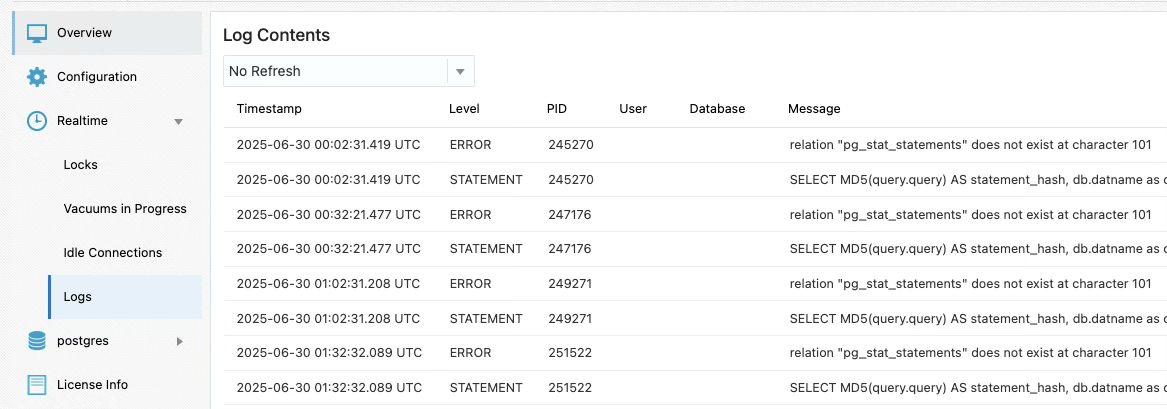Collapse the Realtime section arrow
Viewport: 1167px width, 409px height.
pos(179,121)
